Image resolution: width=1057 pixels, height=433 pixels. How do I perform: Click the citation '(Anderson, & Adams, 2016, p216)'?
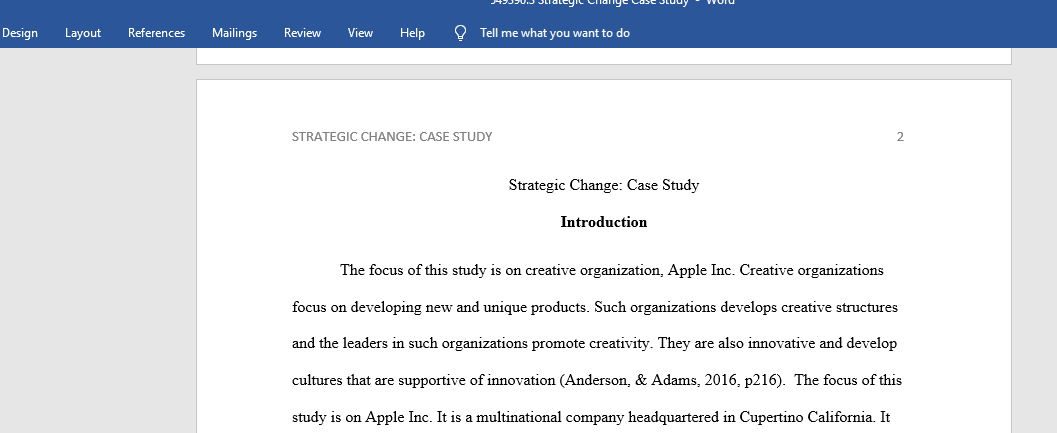point(673,380)
